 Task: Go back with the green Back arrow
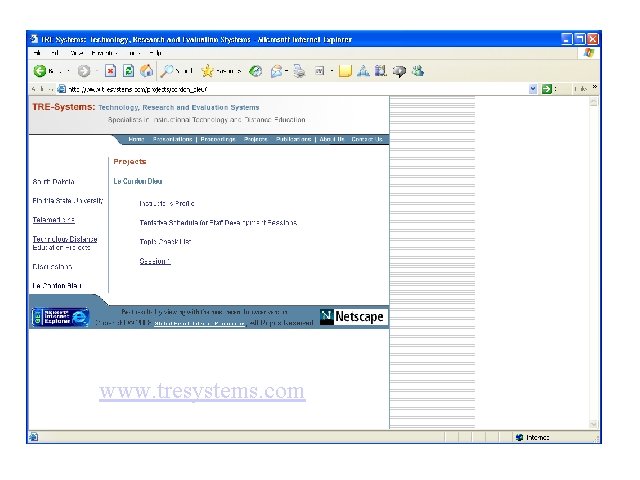(x=40, y=71)
